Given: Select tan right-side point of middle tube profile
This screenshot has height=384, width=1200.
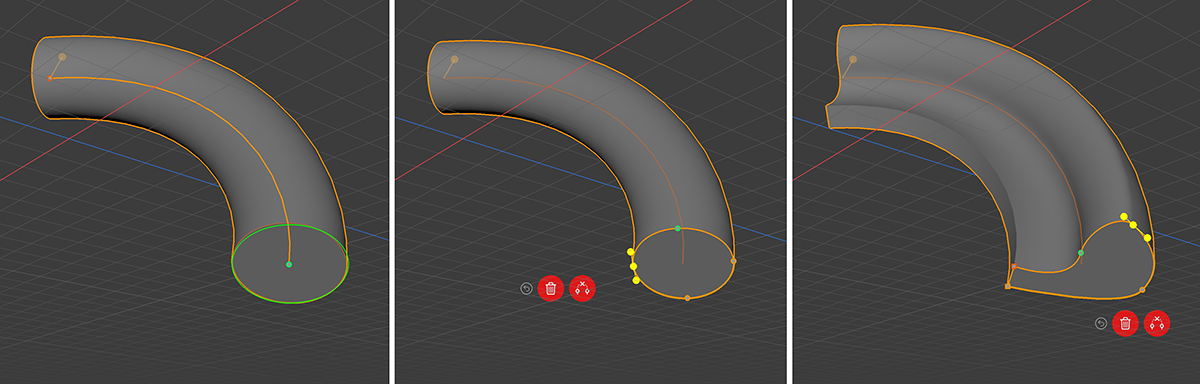Looking at the screenshot, I should tap(733, 261).
